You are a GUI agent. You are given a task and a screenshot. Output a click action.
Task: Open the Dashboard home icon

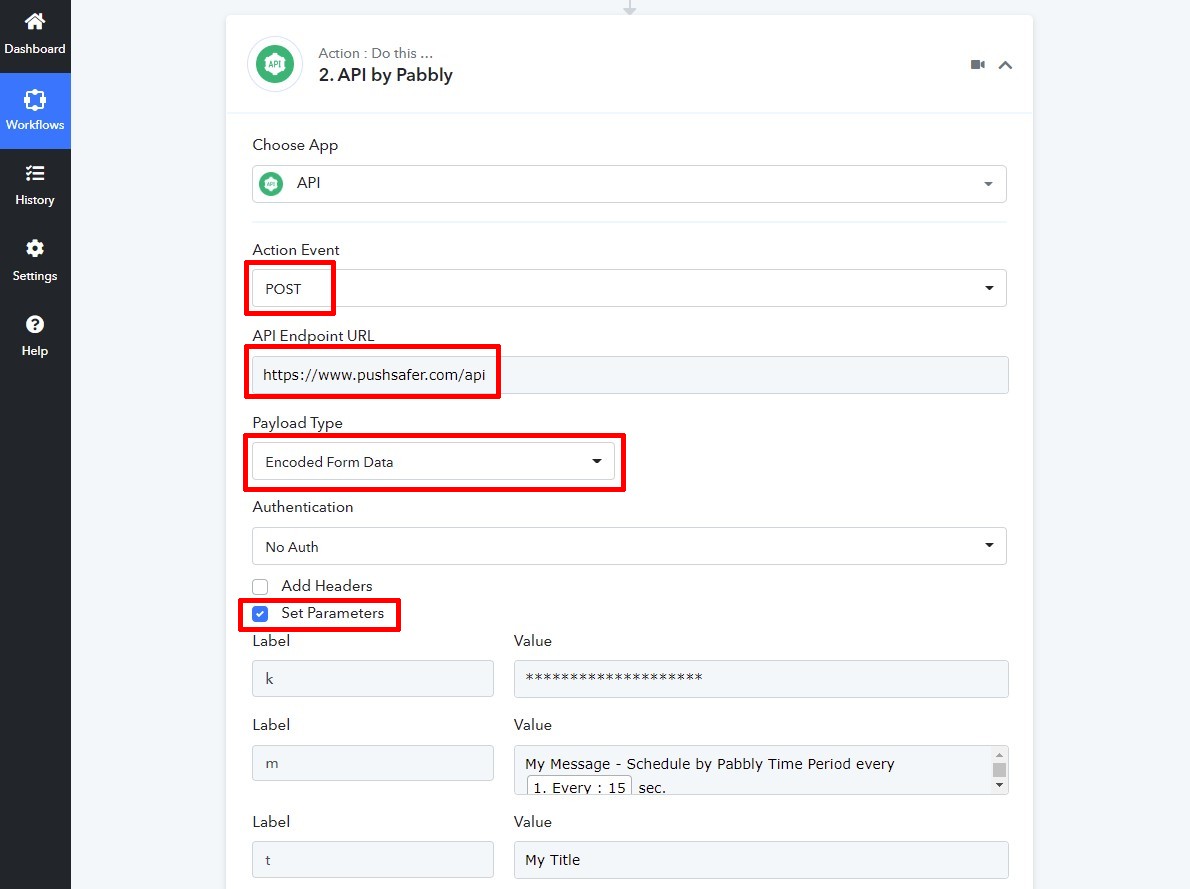click(35, 21)
